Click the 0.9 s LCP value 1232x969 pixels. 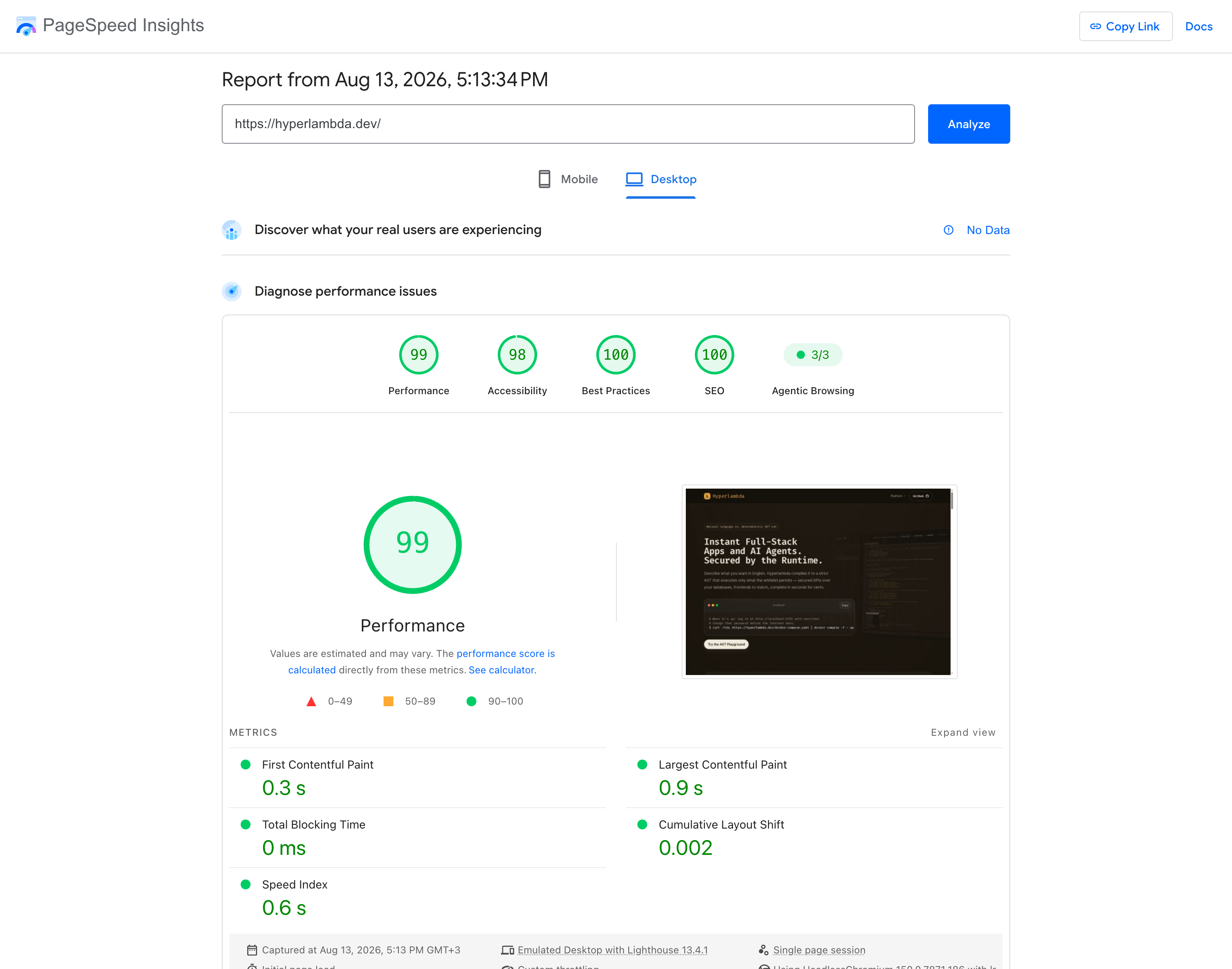[x=681, y=788]
